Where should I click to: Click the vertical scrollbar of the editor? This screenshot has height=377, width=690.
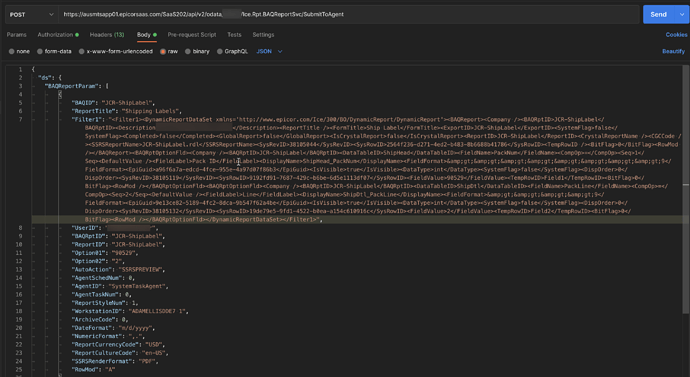pyautogui.click(x=686, y=189)
